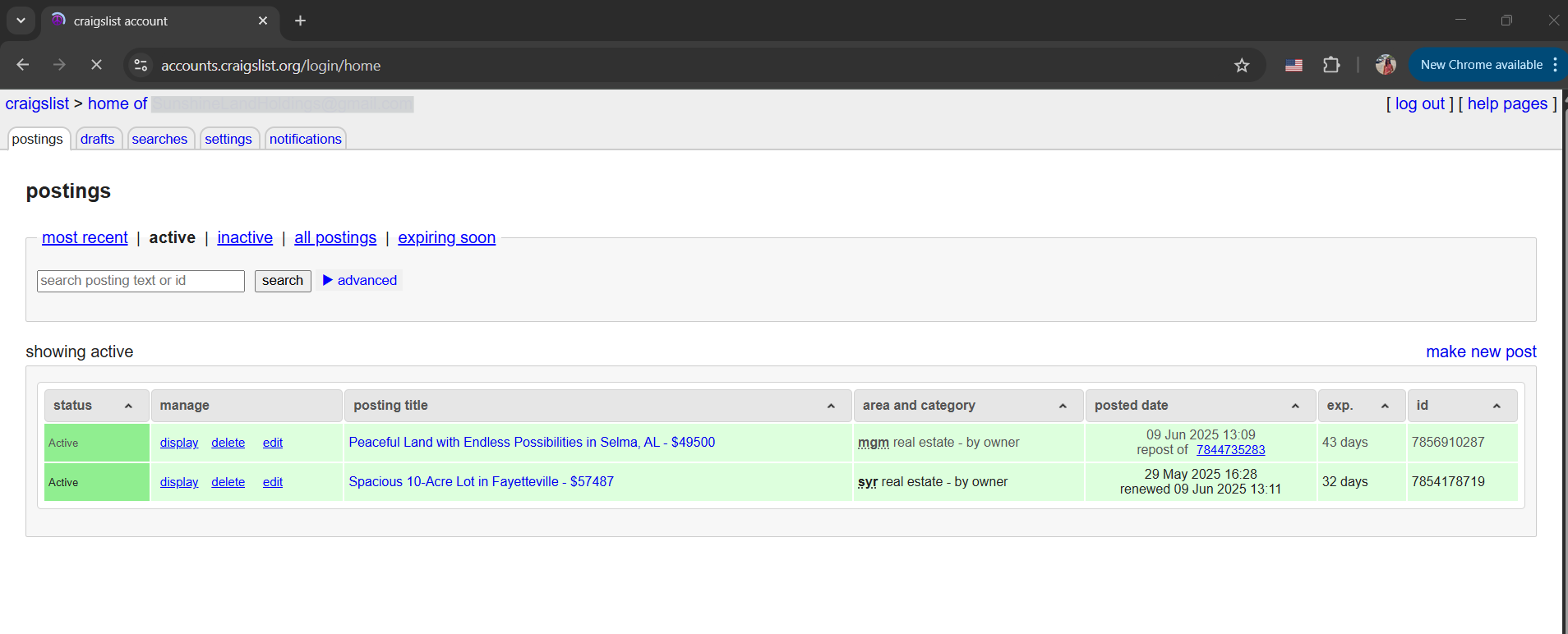
Task: Open Peaceful Land with Endless Possibilities posting title
Action: pyautogui.click(x=532, y=442)
